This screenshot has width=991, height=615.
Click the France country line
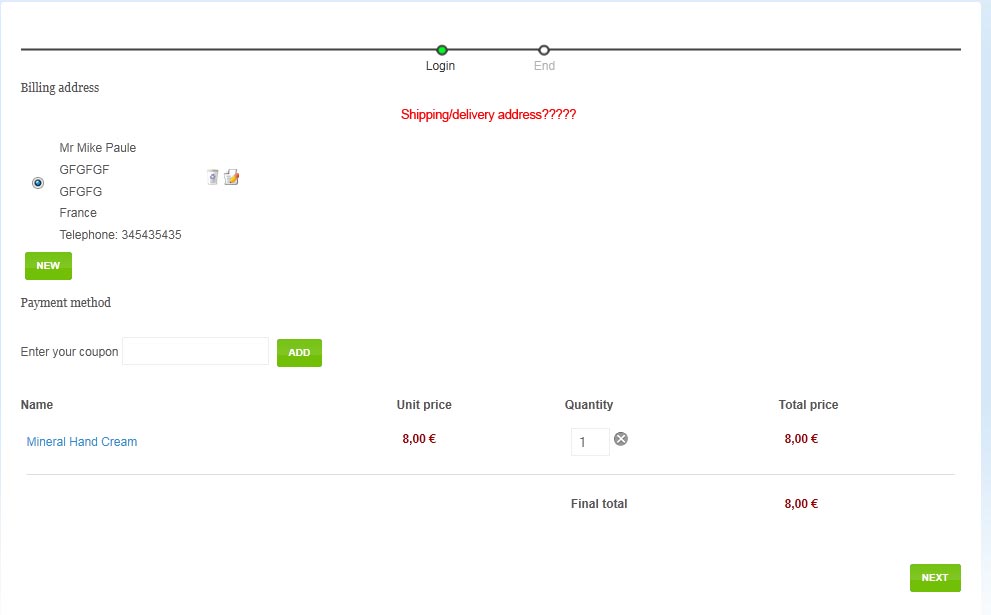(x=78, y=213)
